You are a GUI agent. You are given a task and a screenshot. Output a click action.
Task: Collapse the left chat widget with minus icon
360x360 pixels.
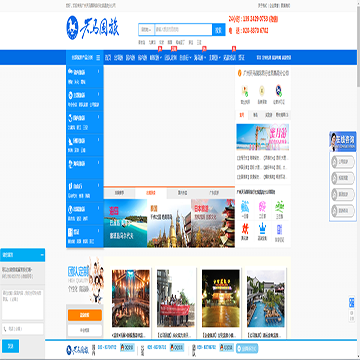pyautogui.click(x=42, y=255)
